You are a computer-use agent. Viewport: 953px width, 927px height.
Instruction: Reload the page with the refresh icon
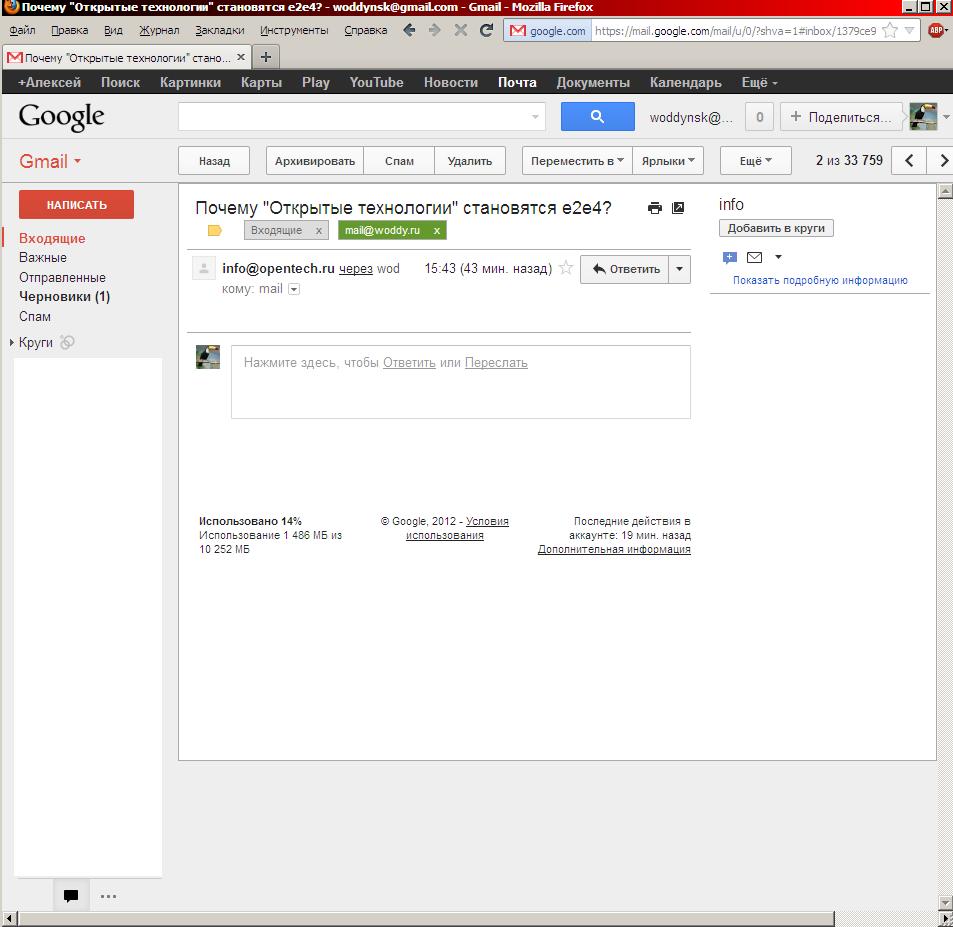coord(486,30)
